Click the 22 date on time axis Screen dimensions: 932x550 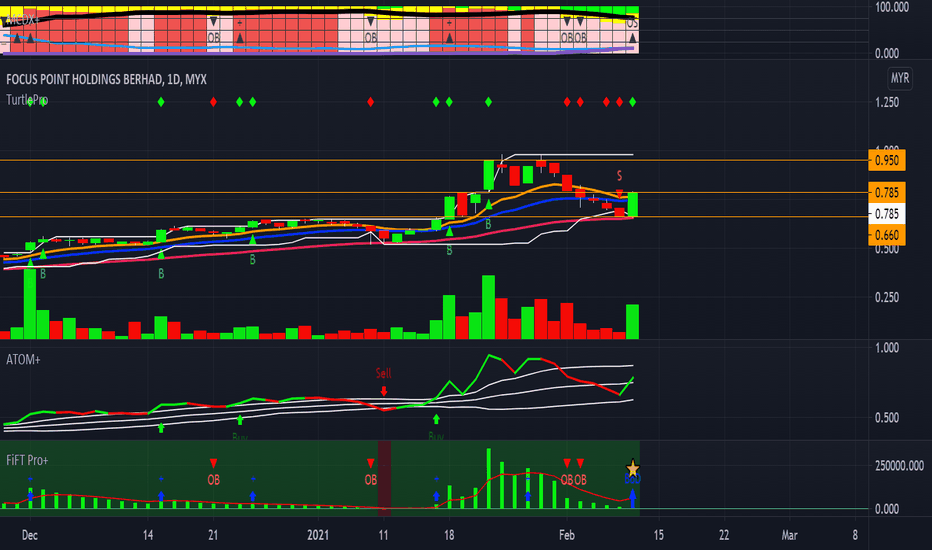click(x=724, y=535)
